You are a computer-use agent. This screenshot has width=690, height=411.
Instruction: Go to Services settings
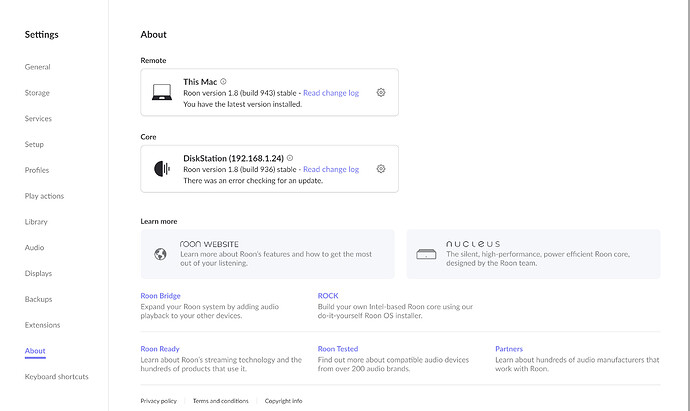click(38, 118)
